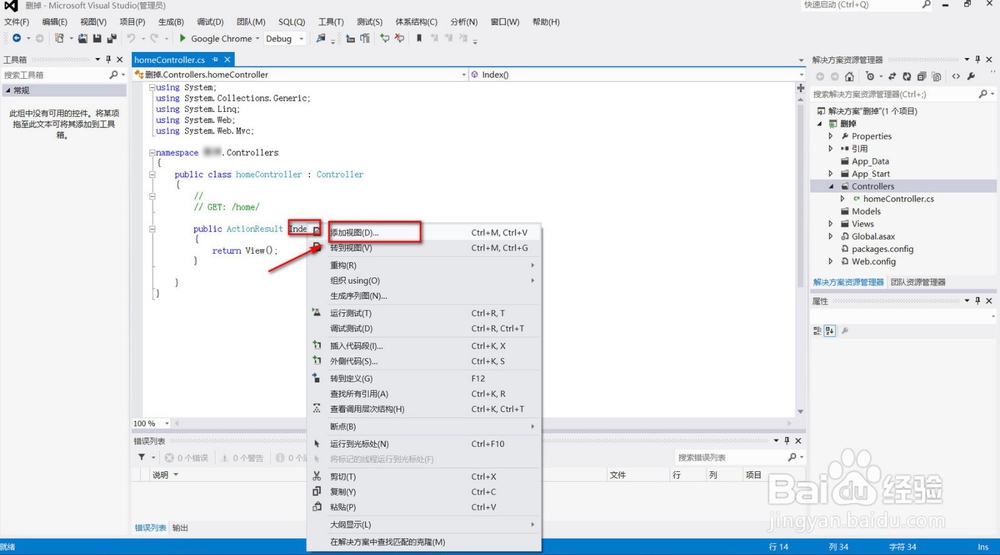Select 转到定义(G) in context menu
This screenshot has width=1000, height=555.
tap(424, 378)
